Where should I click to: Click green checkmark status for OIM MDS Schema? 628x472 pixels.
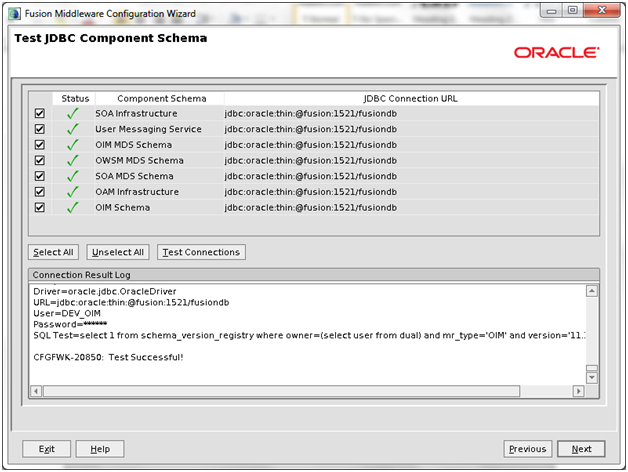[72, 145]
